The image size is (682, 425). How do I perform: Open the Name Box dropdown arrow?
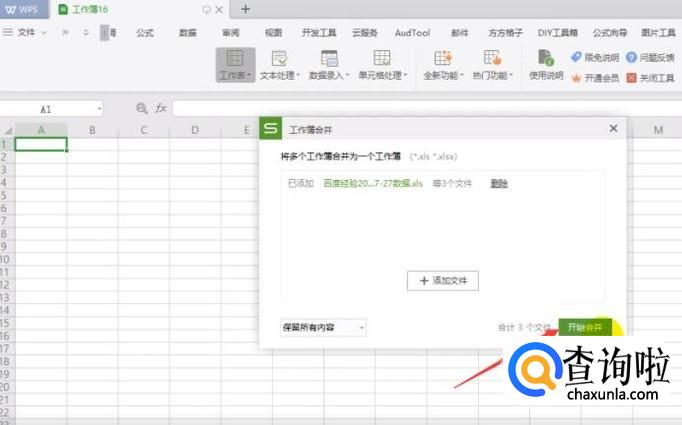pyautogui.click(x=99, y=108)
